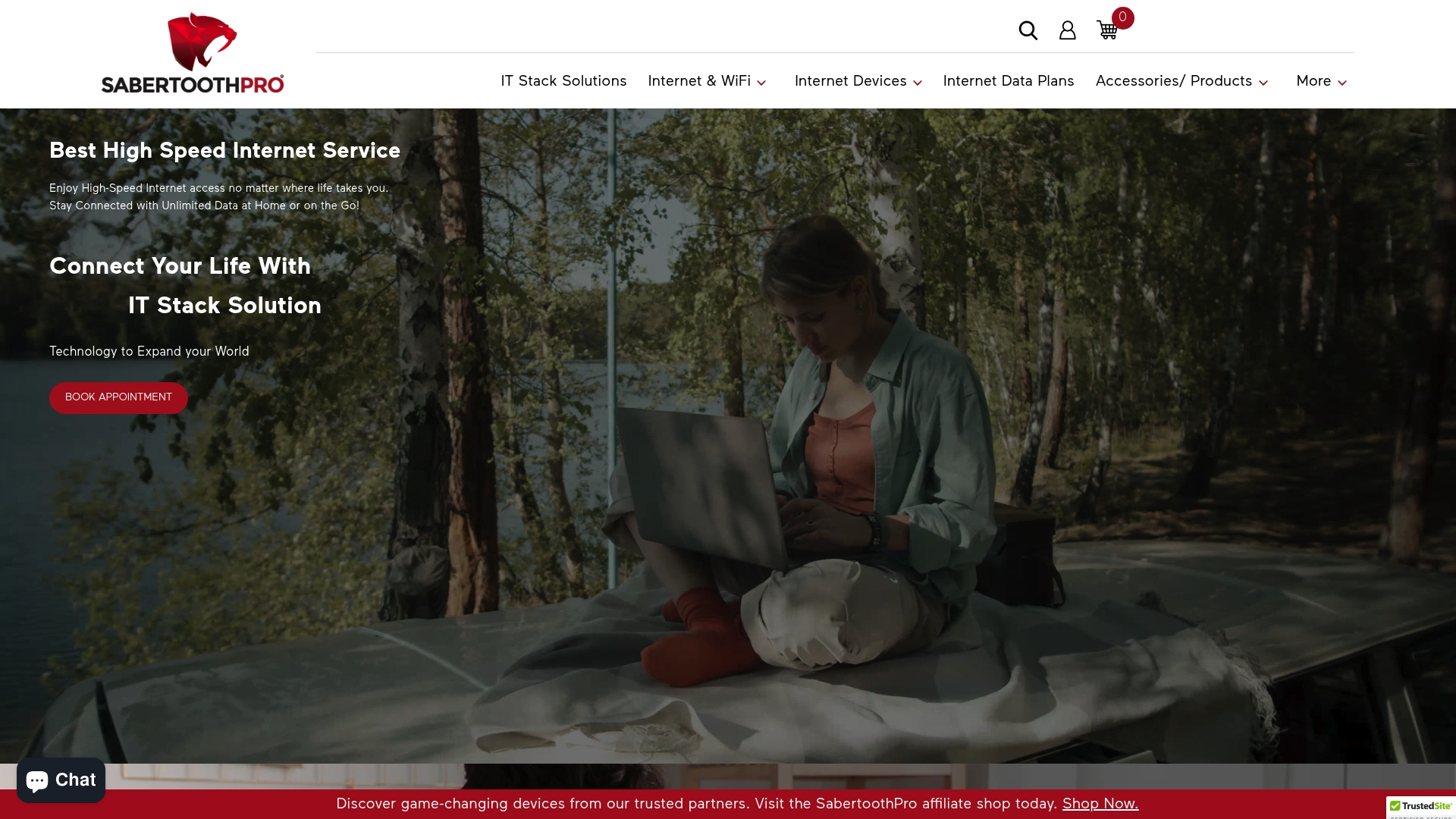The height and width of the screenshot is (819, 1456).
Task: Go to Internet Data Plans
Action: pyautogui.click(x=1008, y=81)
